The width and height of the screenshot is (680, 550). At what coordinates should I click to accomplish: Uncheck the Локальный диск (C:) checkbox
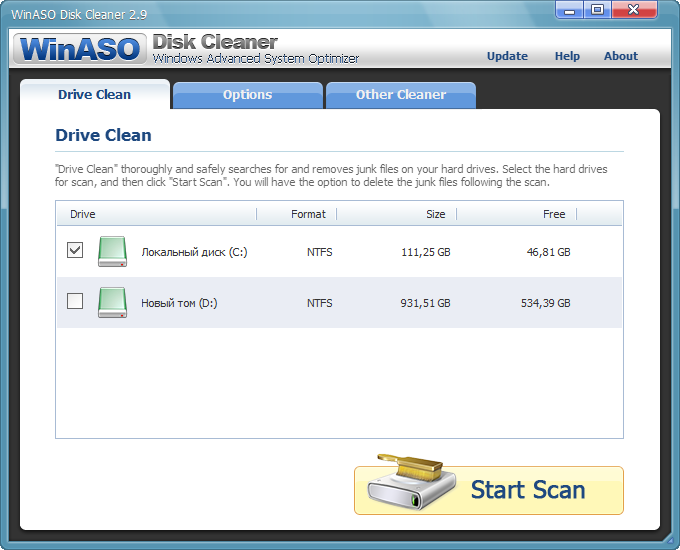(75, 250)
